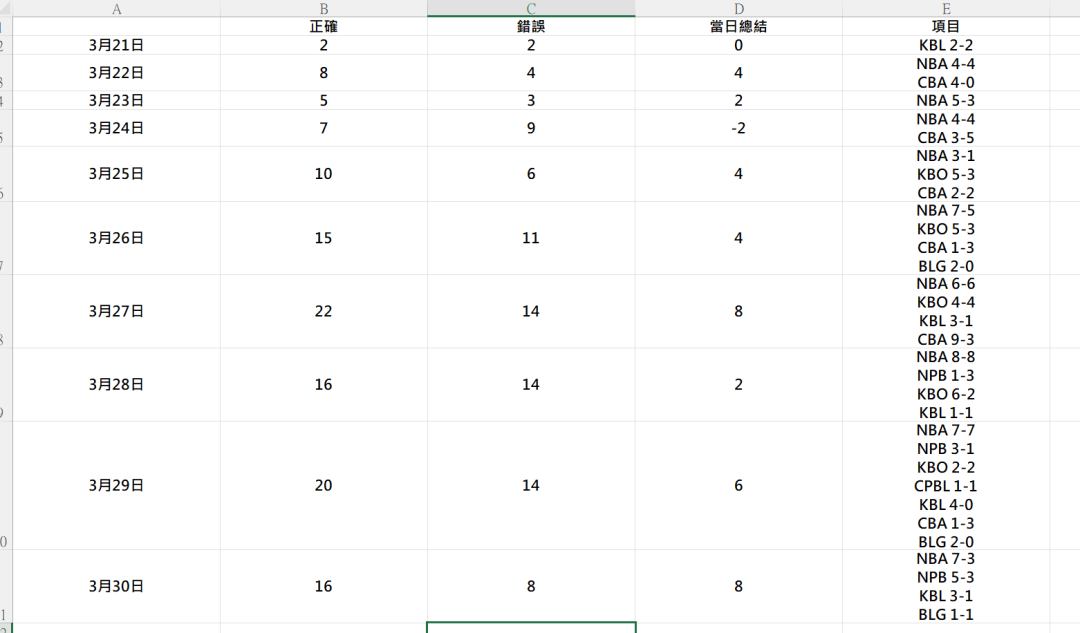Click 當日總結 value 8 for 3月27日
The width and height of the screenshot is (1080, 633).
point(738,311)
